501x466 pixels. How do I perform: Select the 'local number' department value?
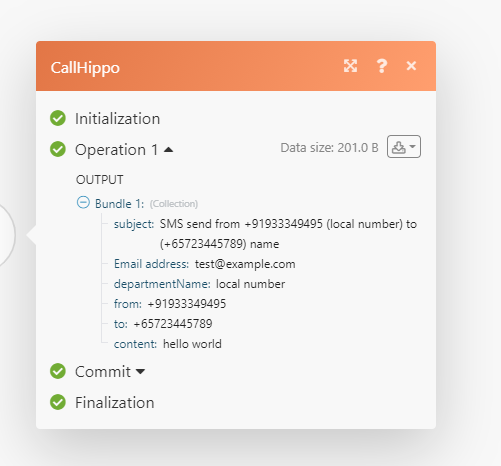250,284
